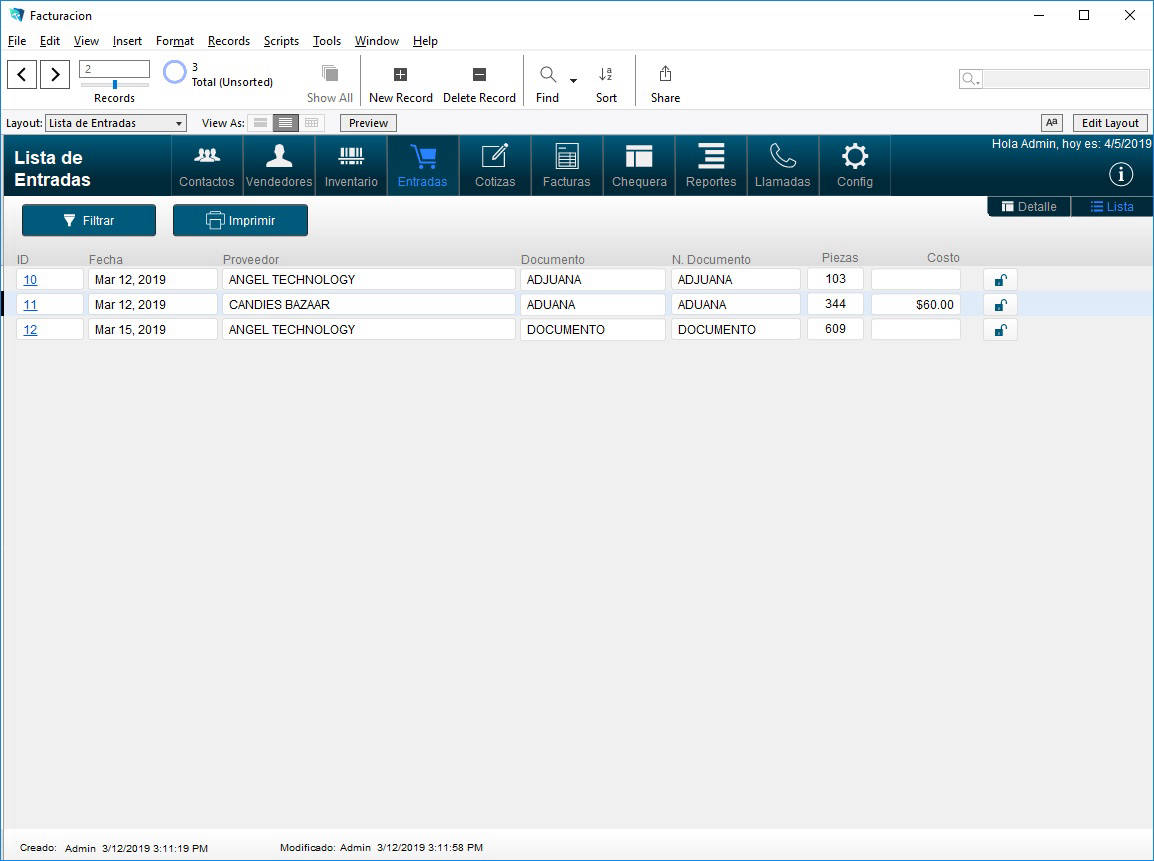Open the Contactos section

pyautogui.click(x=207, y=166)
